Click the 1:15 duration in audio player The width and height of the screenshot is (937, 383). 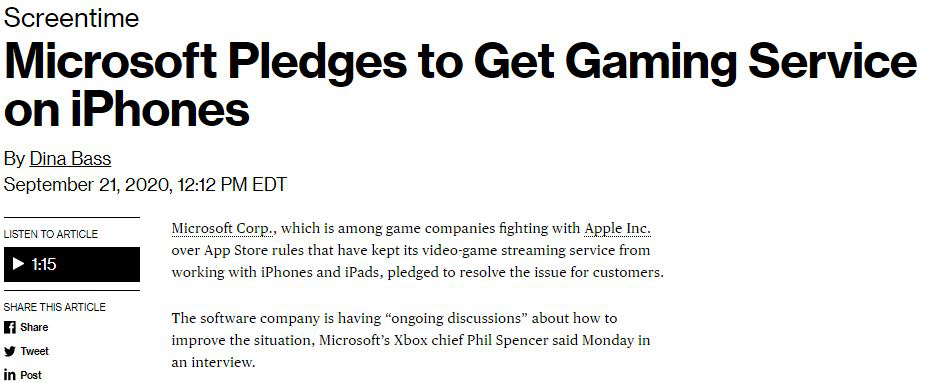[44, 264]
